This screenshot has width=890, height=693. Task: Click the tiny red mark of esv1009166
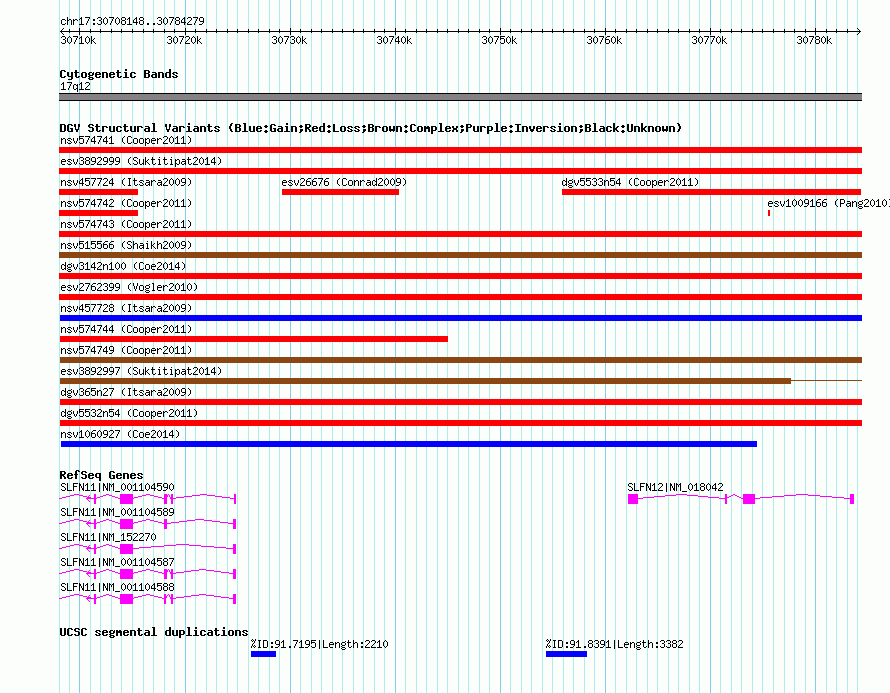coord(769,213)
